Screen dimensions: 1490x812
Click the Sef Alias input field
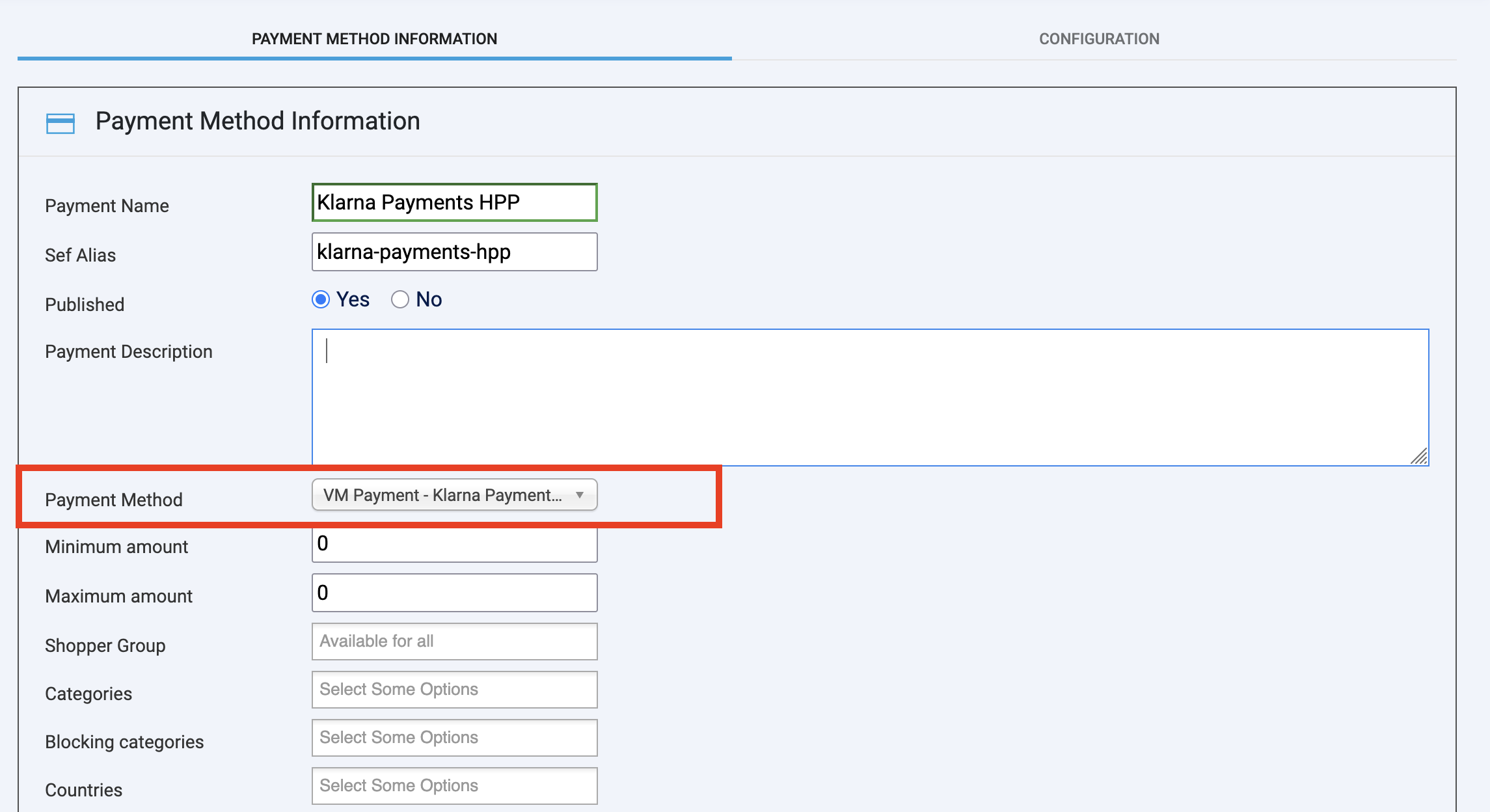pyautogui.click(x=454, y=252)
